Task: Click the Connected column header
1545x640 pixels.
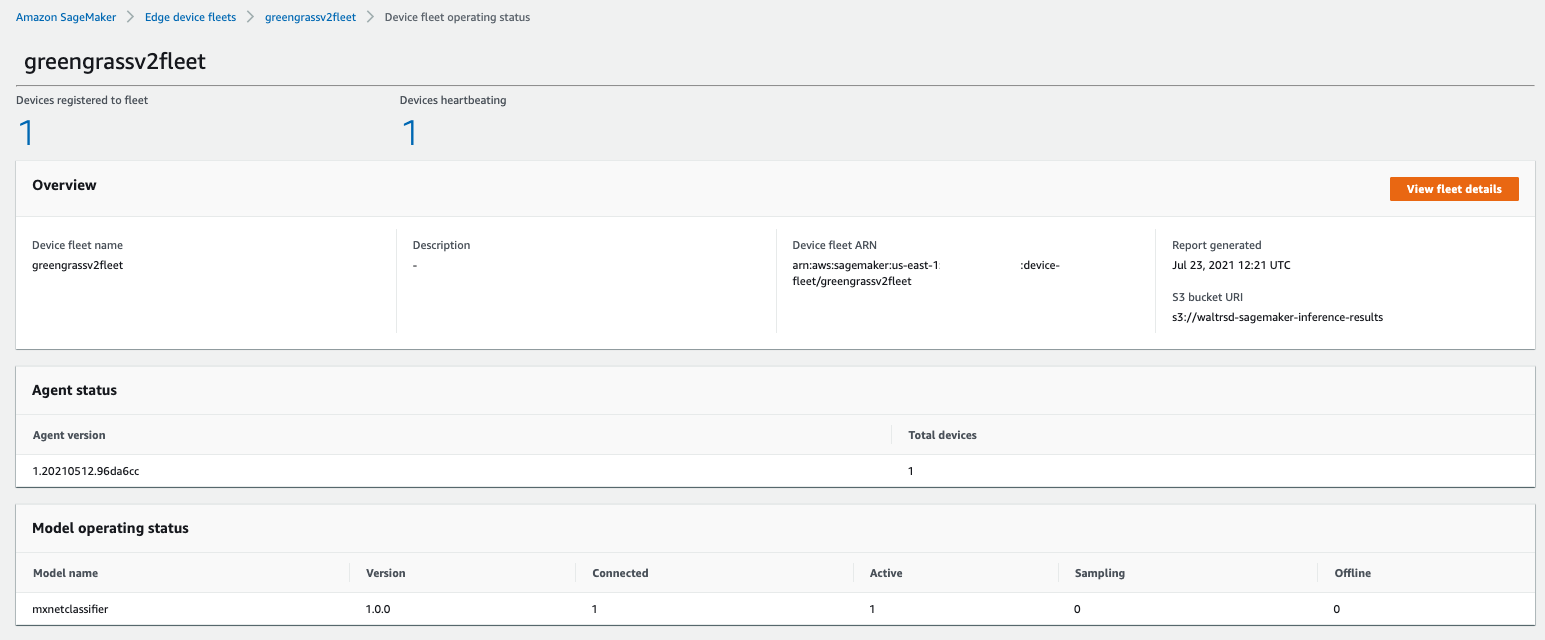Action: pyautogui.click(x=620, y=573)
